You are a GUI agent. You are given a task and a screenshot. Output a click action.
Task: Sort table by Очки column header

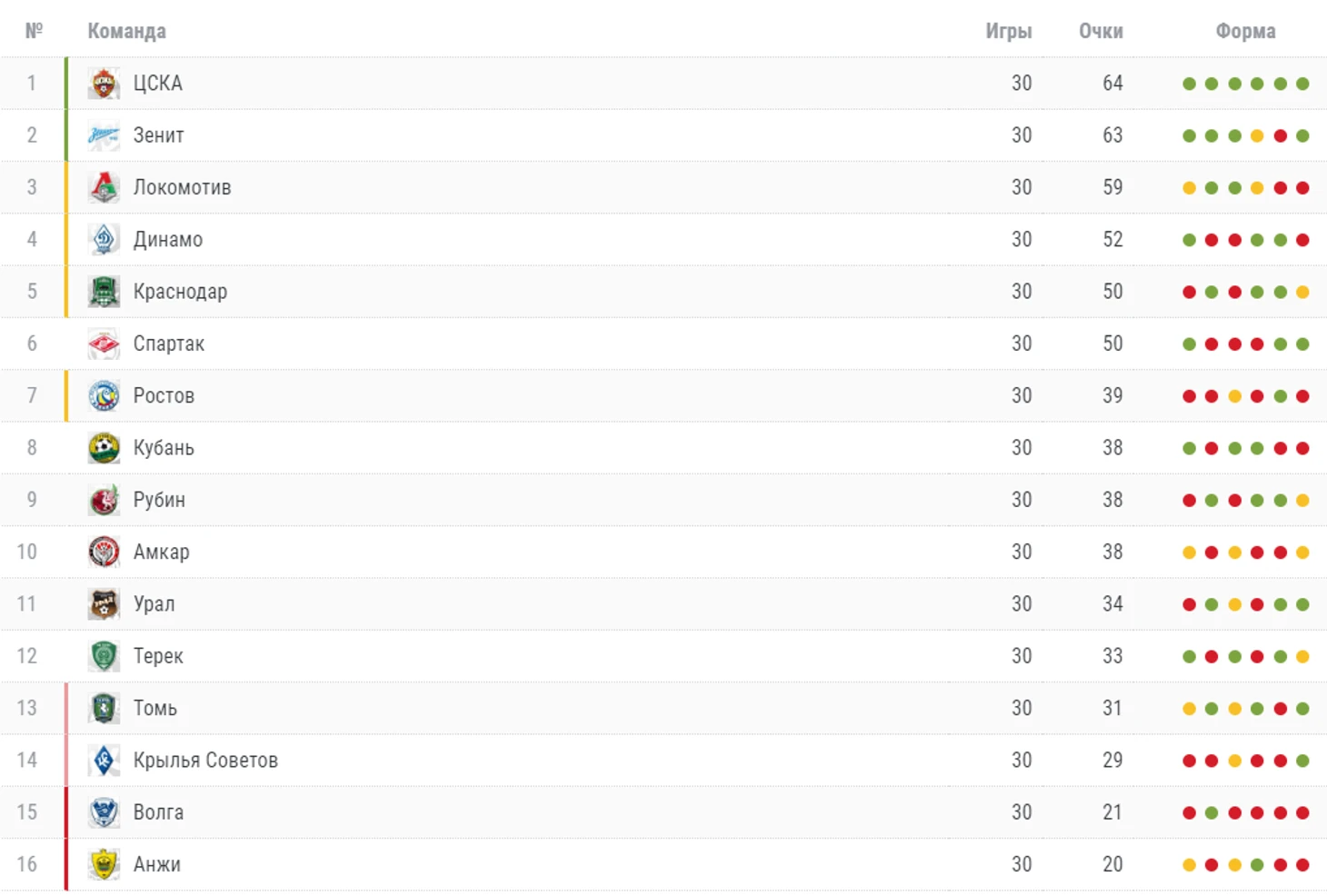(x=1101, y=31)
